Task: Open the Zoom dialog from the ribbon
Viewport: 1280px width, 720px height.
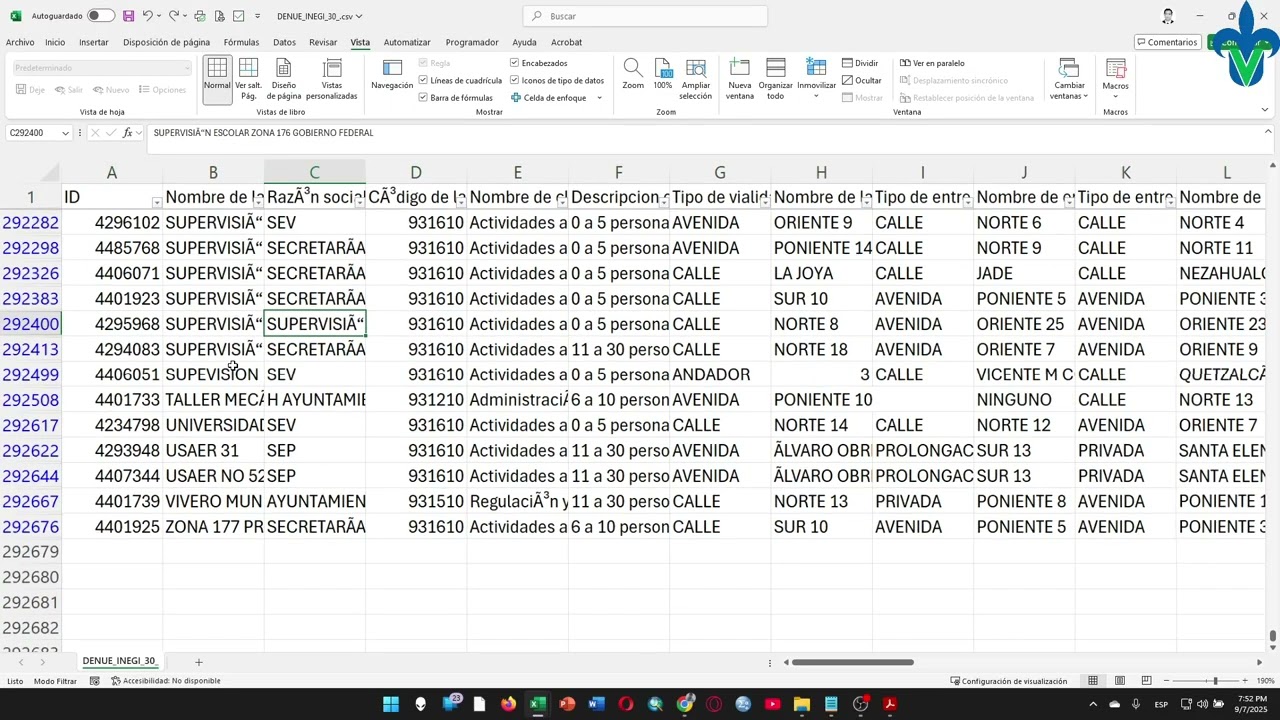Action: tap(633, 75)
